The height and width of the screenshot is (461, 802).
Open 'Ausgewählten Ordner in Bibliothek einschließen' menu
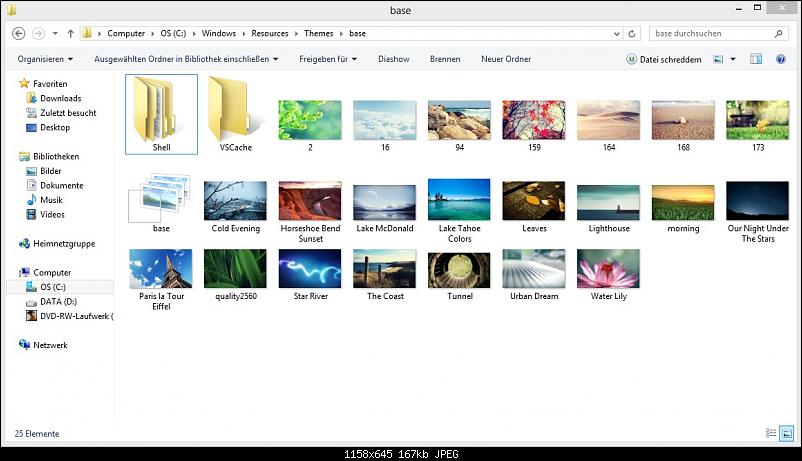pos(186,59)
